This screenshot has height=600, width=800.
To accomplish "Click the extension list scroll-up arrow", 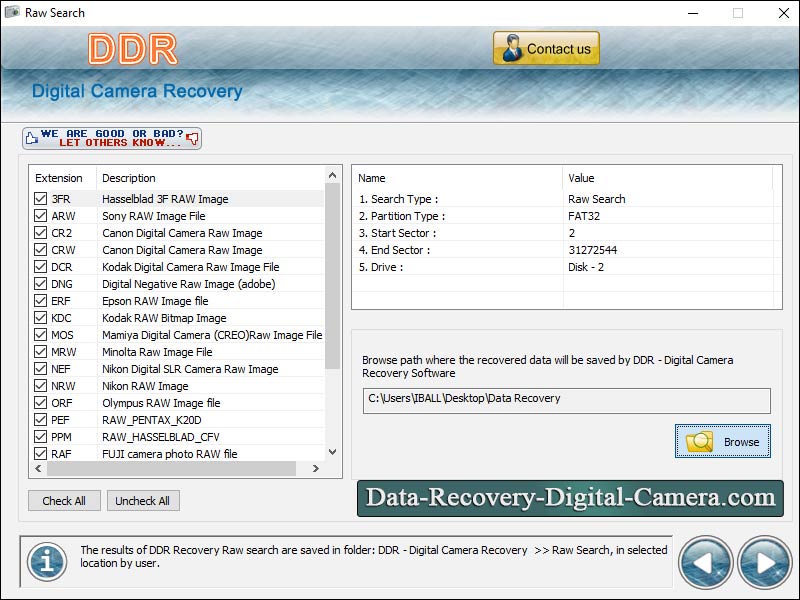I will [333, 176].
